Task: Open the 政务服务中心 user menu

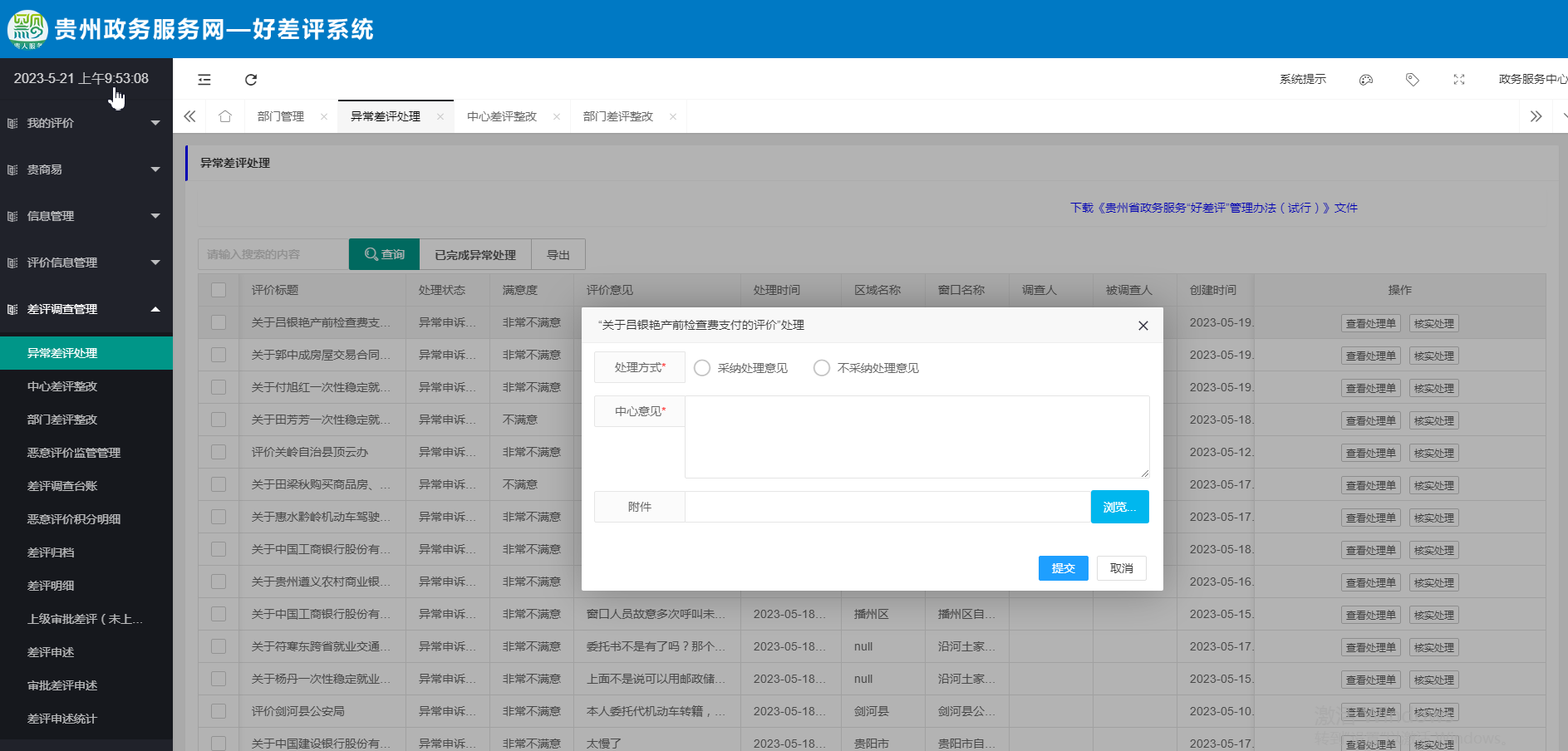Action: [1532, 80]
